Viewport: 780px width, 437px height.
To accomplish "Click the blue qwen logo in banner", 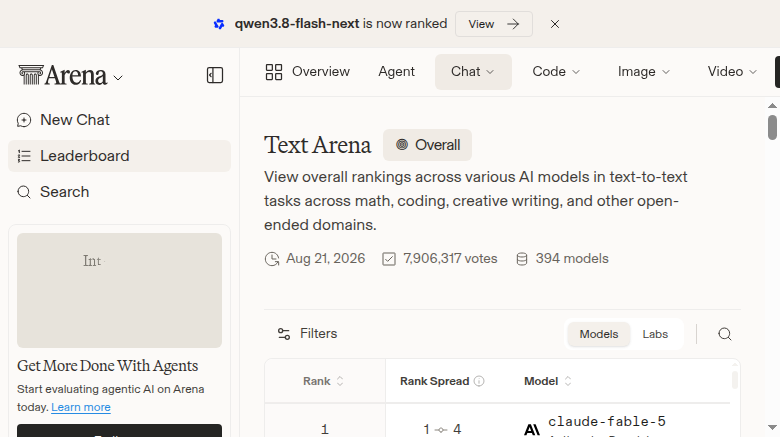I will coord(219,24).
